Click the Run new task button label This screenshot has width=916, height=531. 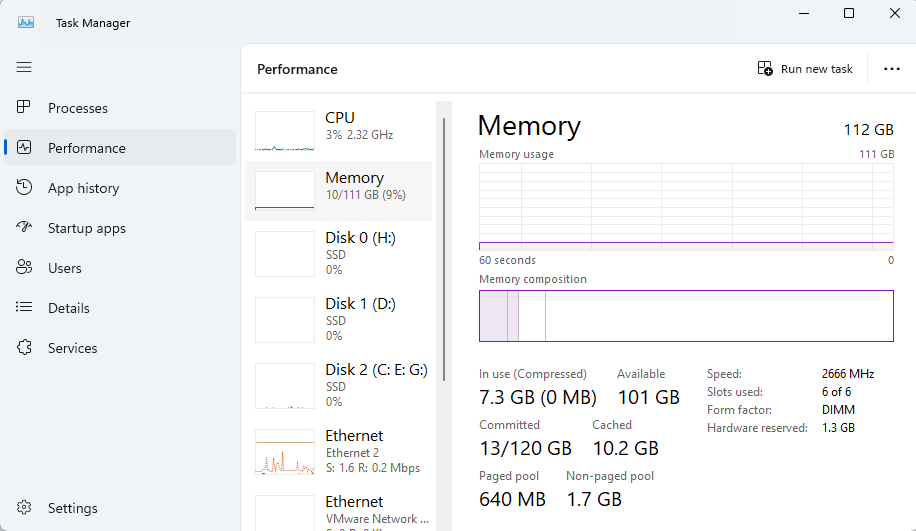point(816,69)
